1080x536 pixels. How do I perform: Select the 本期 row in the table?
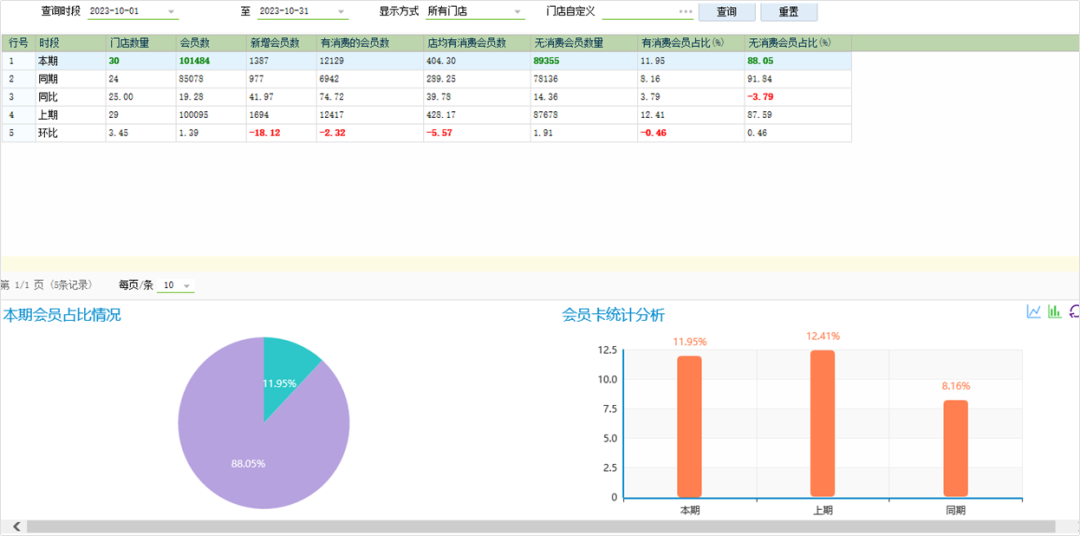pyautogui.click(x=426, y=61)
